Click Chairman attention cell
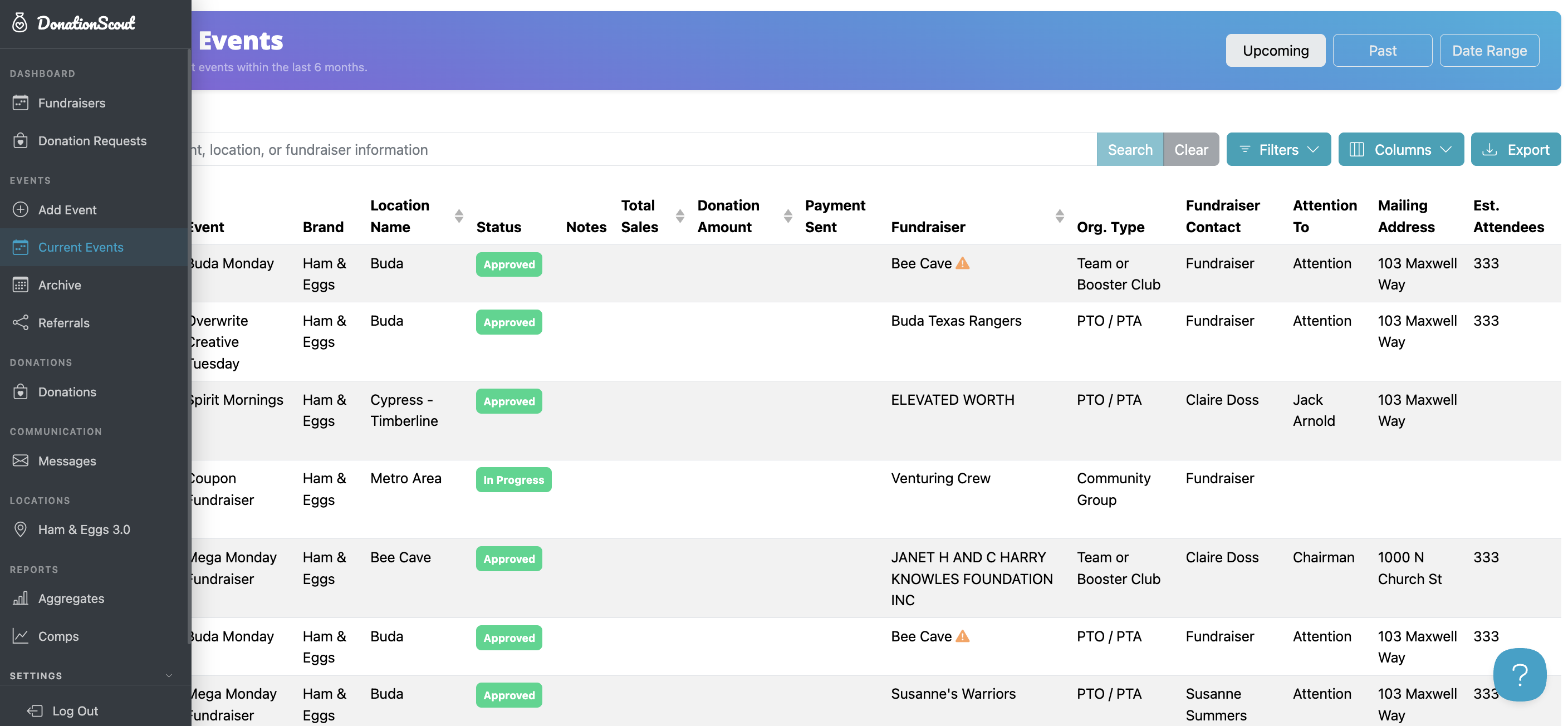 [1324, 557]
